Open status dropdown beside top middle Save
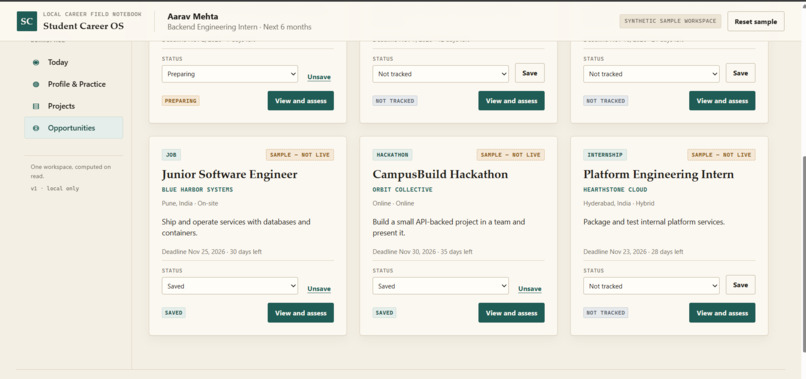Screen dimensions: 806x379 [441, 74]
